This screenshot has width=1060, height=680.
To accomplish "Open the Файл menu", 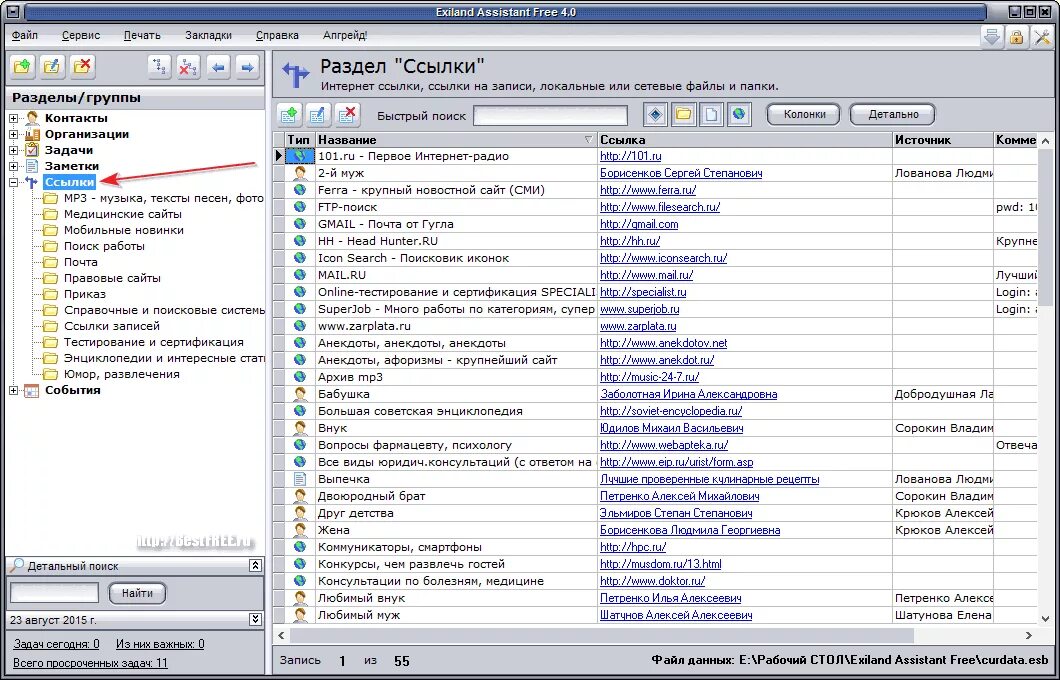I will coord(25,35).
